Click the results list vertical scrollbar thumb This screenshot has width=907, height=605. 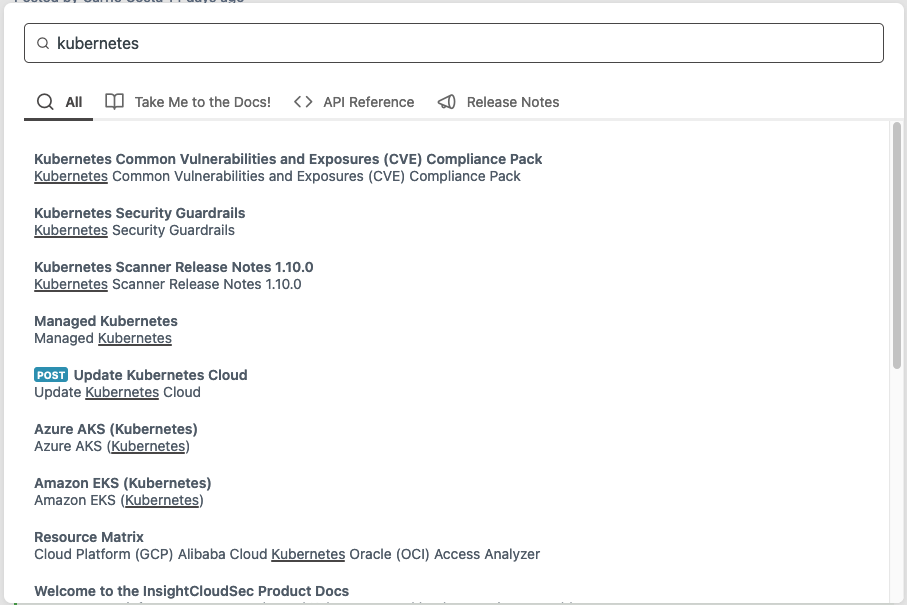click(897, 245)
